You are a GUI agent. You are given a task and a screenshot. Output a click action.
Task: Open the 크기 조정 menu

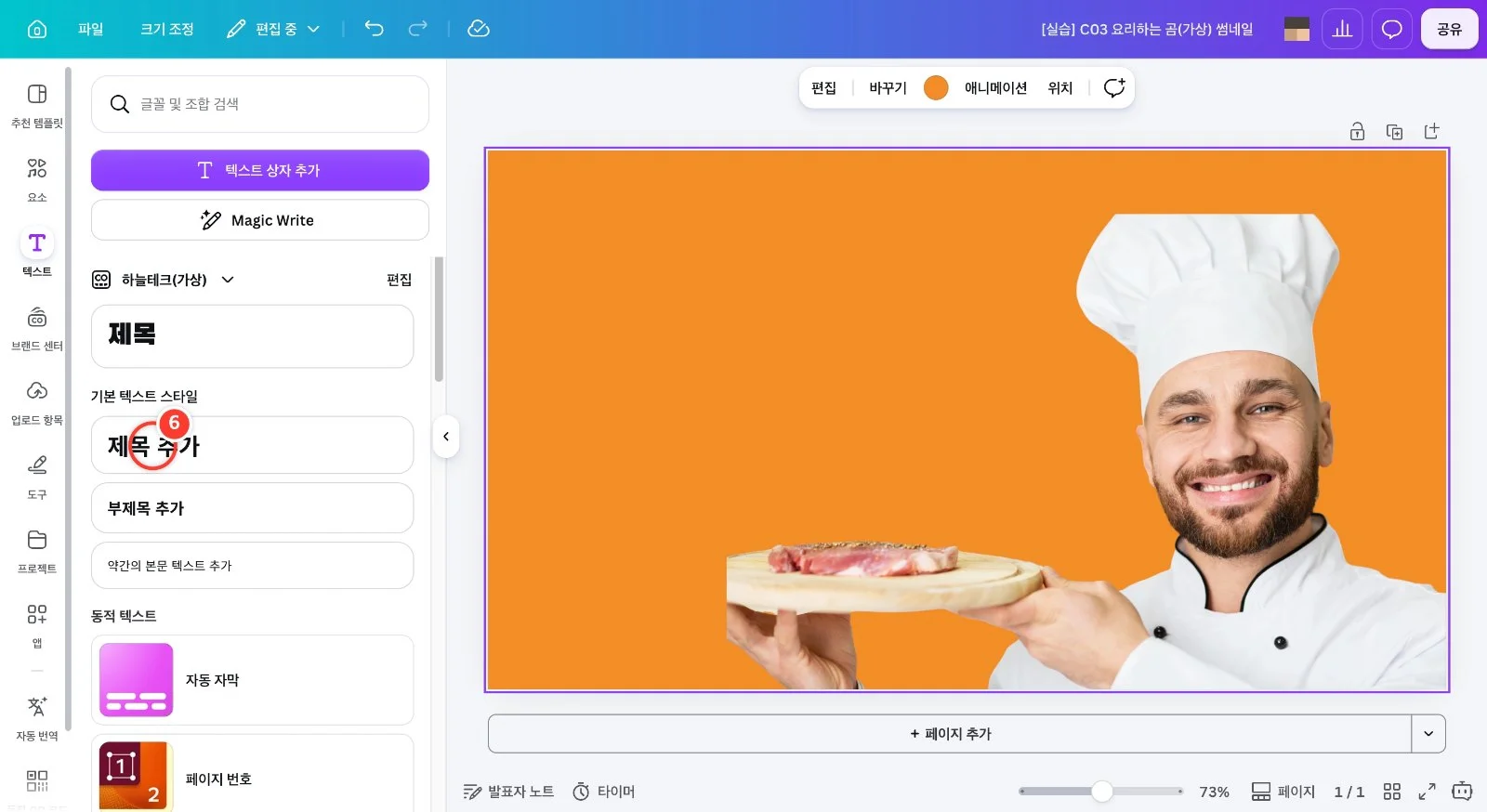tap(167, 29)
